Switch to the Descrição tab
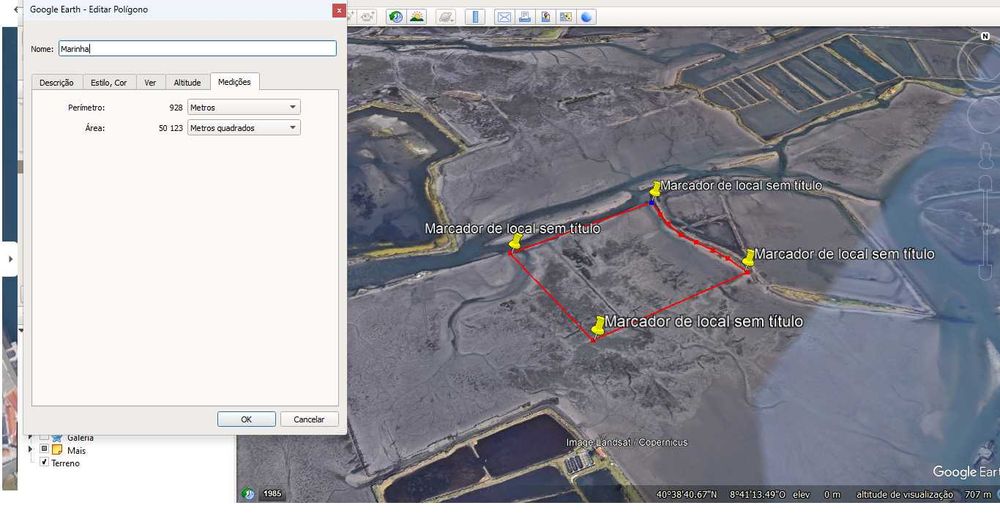Viewport: 1000px width, 527px height. [x=57, y=82]
